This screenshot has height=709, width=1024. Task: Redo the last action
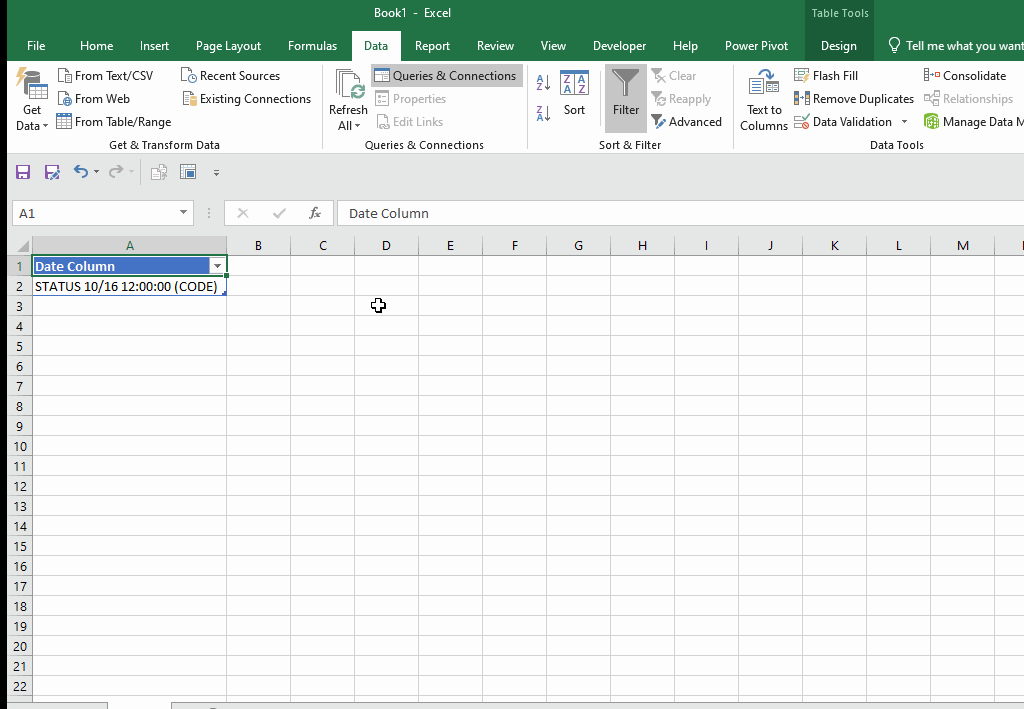[x=116, y=172]
